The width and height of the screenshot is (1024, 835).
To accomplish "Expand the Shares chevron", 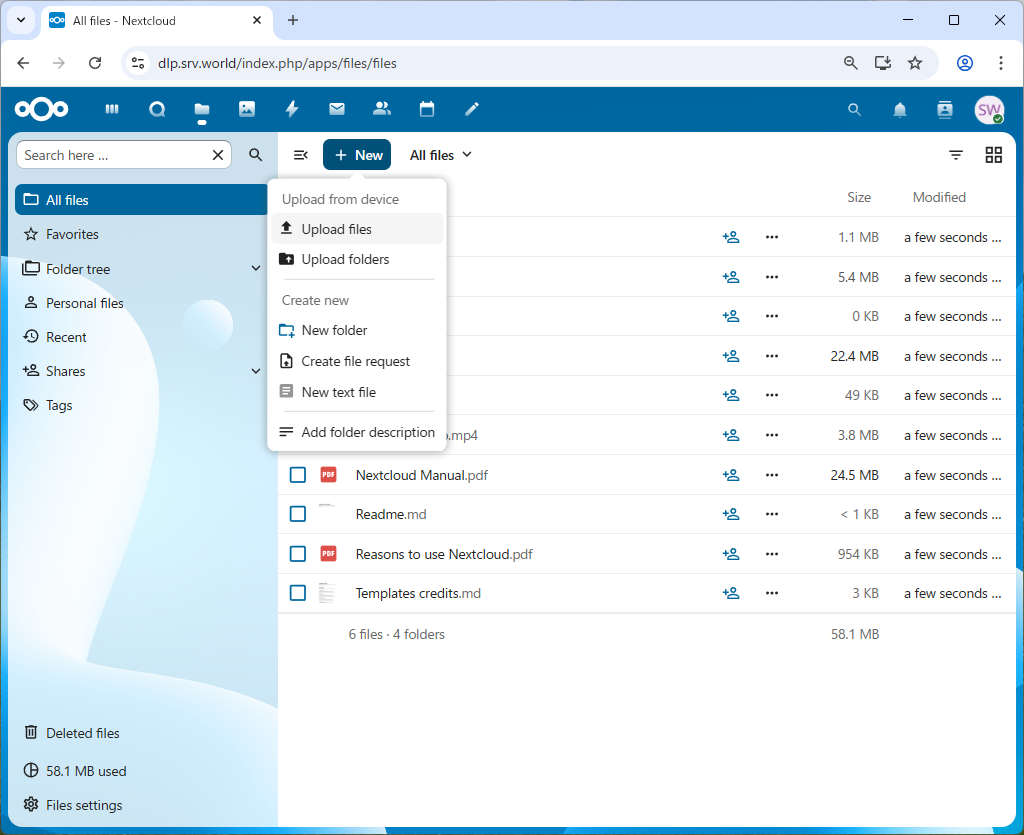I will [255, 371].
